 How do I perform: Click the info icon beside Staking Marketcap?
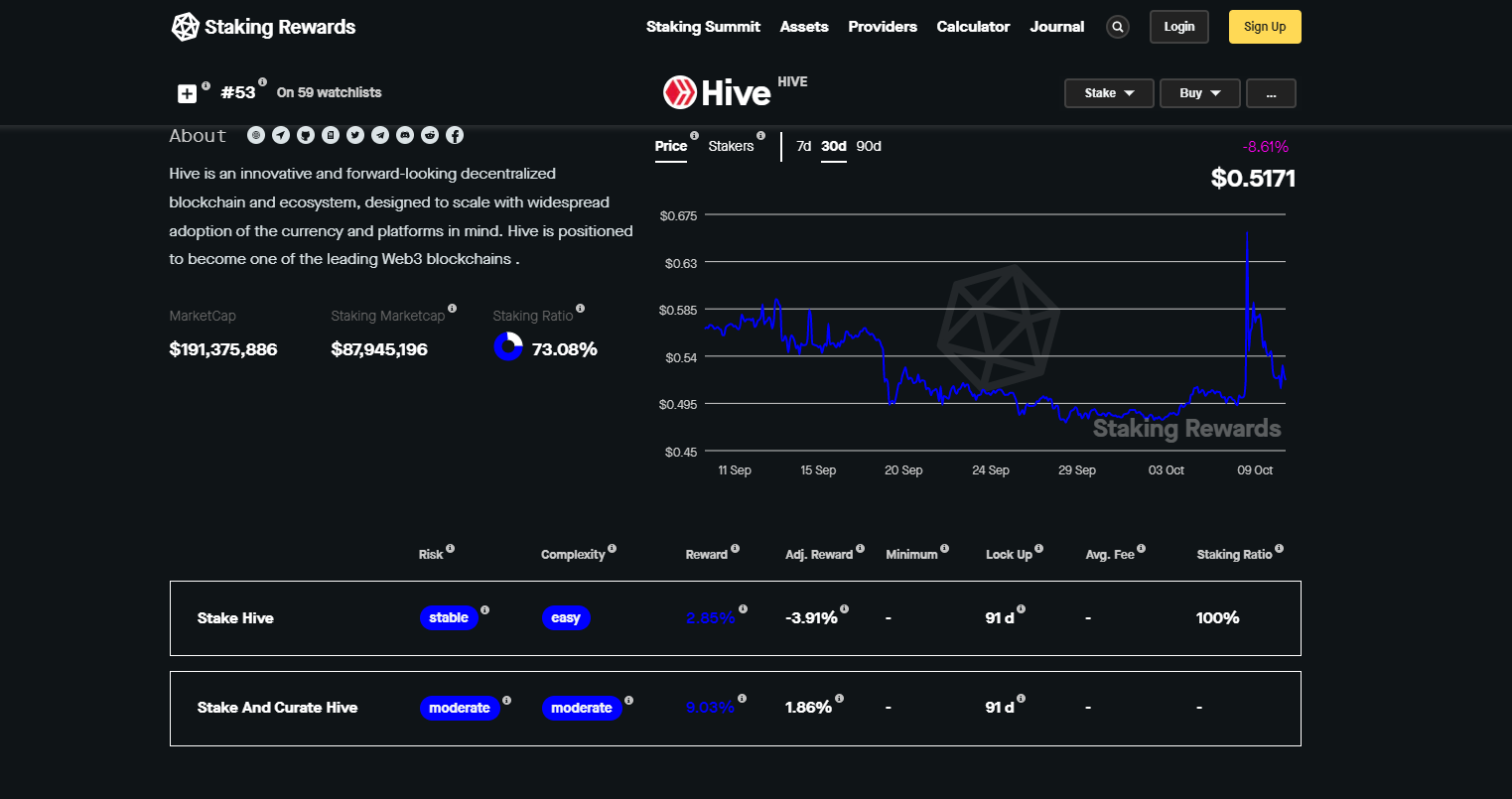coord(452,309)
